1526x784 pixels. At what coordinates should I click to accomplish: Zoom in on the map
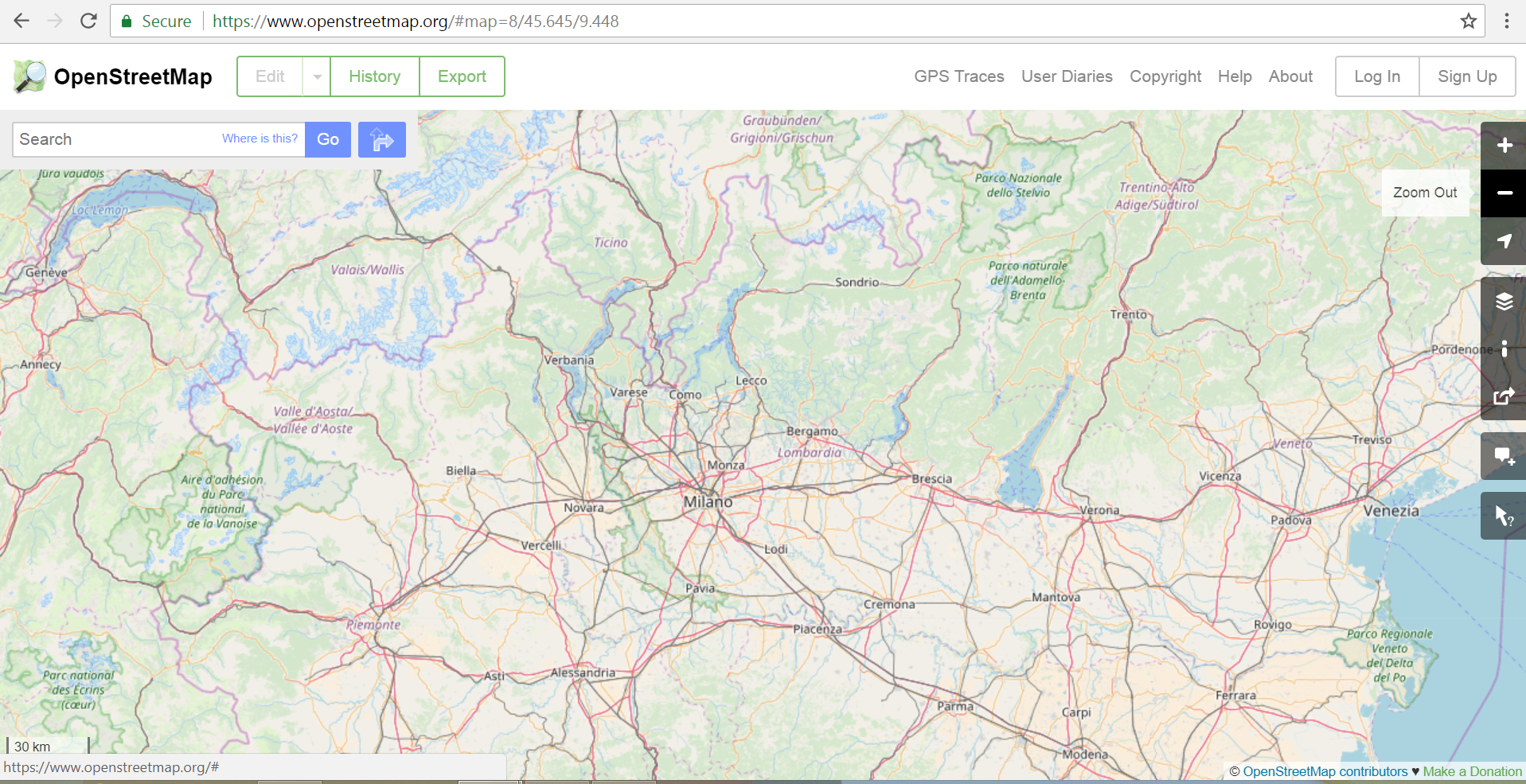click(1504, 146)
